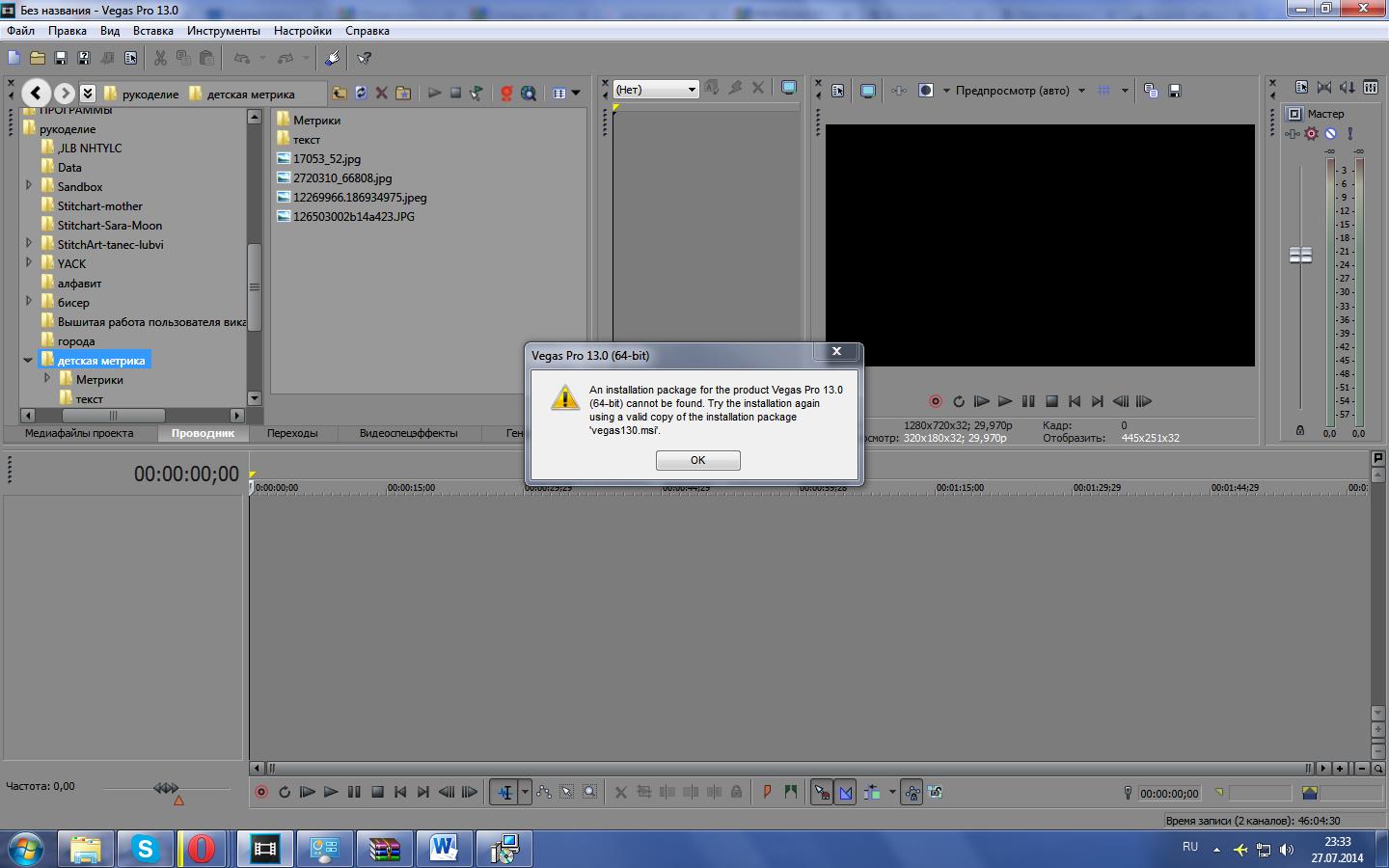Delete selected item in Explorer toolbar
The width and height of the screenshot is (1389, 868).
382,93
